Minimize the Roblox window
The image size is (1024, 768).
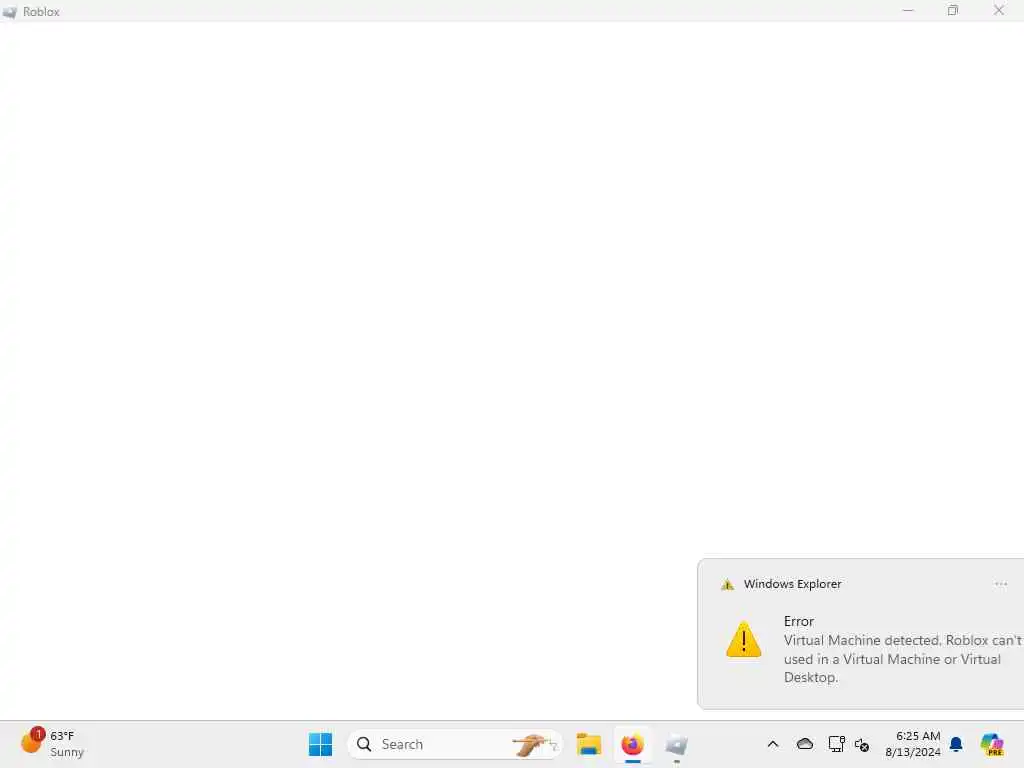[x=908, y=10]
